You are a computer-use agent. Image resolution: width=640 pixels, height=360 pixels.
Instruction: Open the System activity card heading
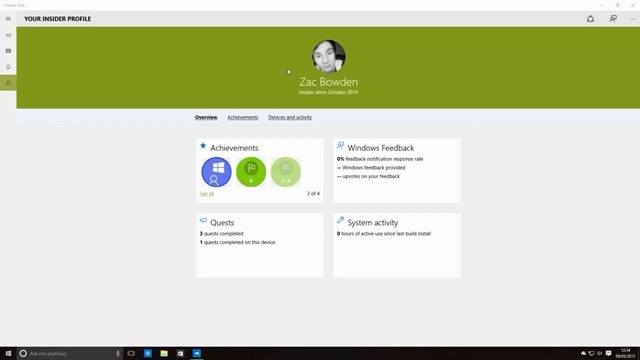tap(373, 222)
